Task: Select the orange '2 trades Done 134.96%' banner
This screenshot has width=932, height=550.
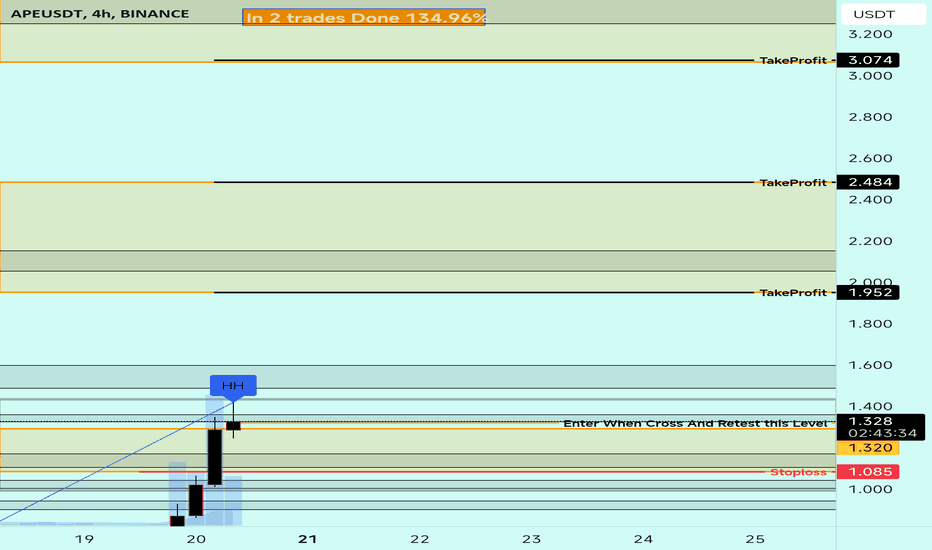Action: pos(364,17)
